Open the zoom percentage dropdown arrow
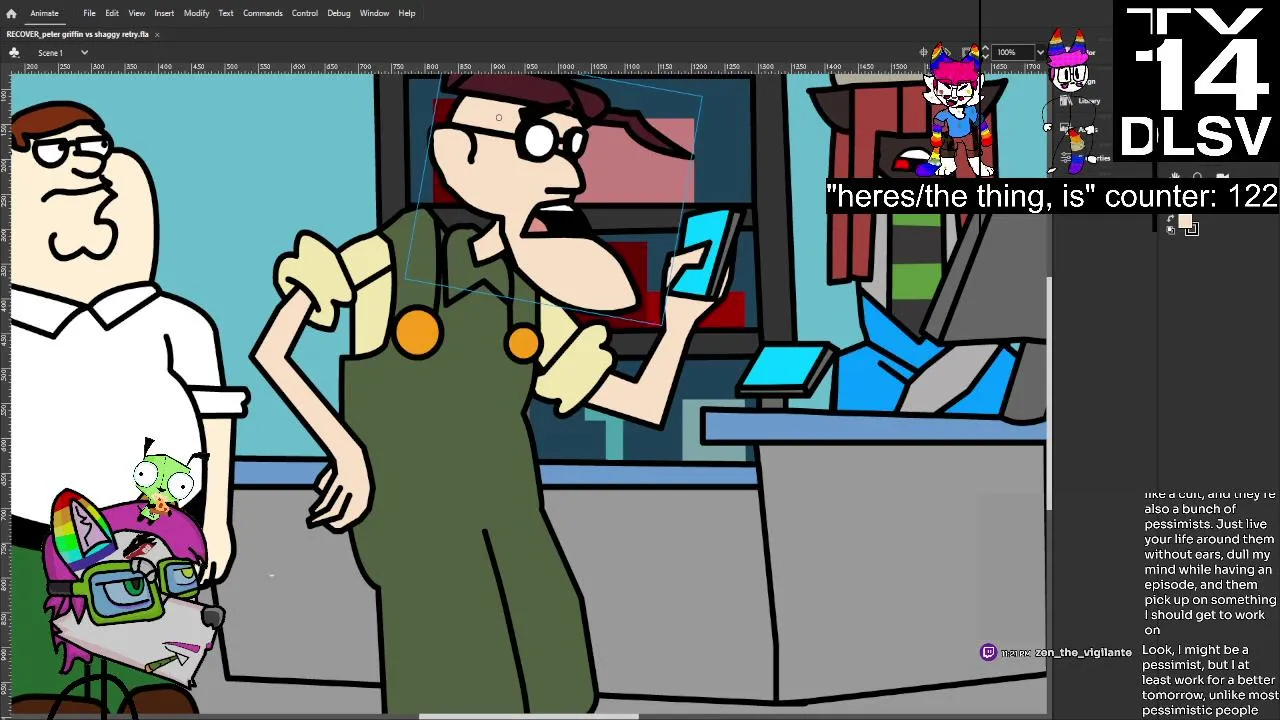This screenshot has width=1280, height=720. pos(1041,52)
